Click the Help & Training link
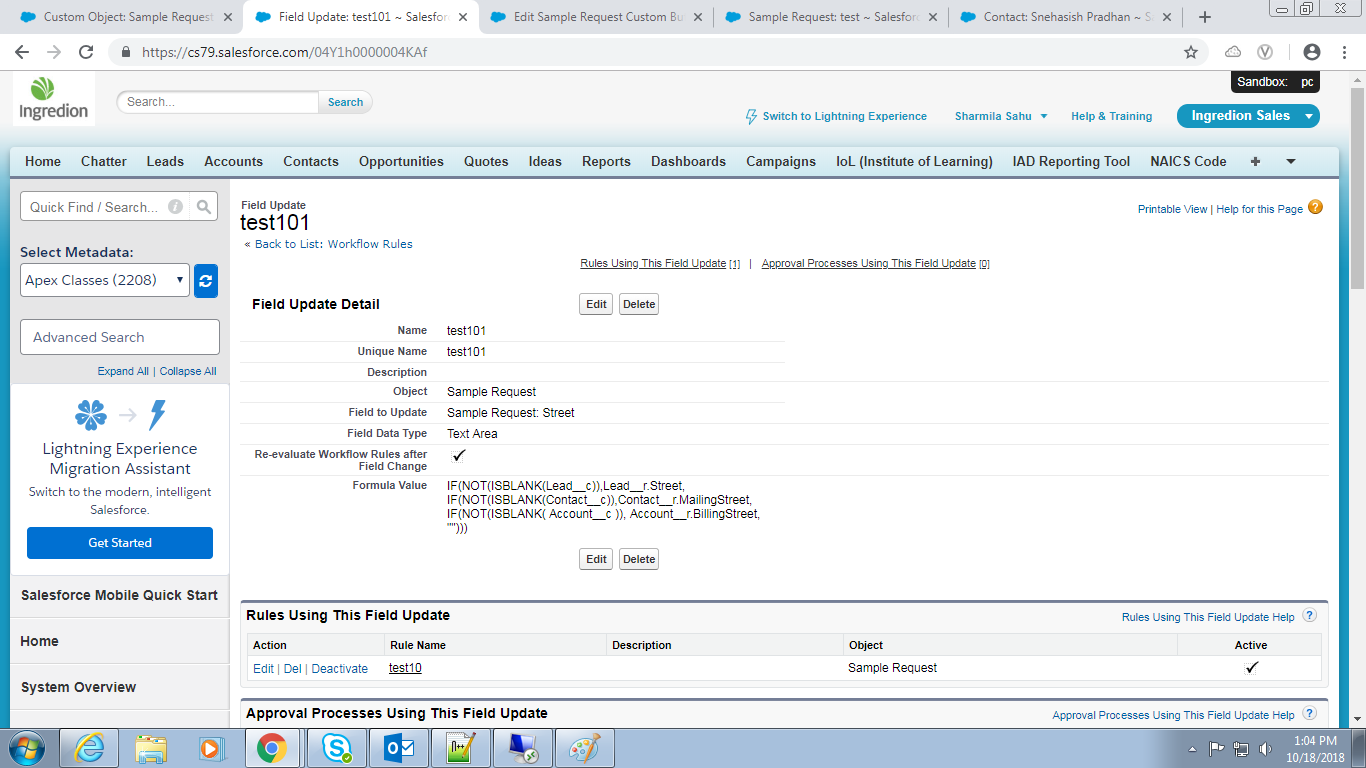The width and height of the screenshot is (1366, 768). pos(1111,116)
